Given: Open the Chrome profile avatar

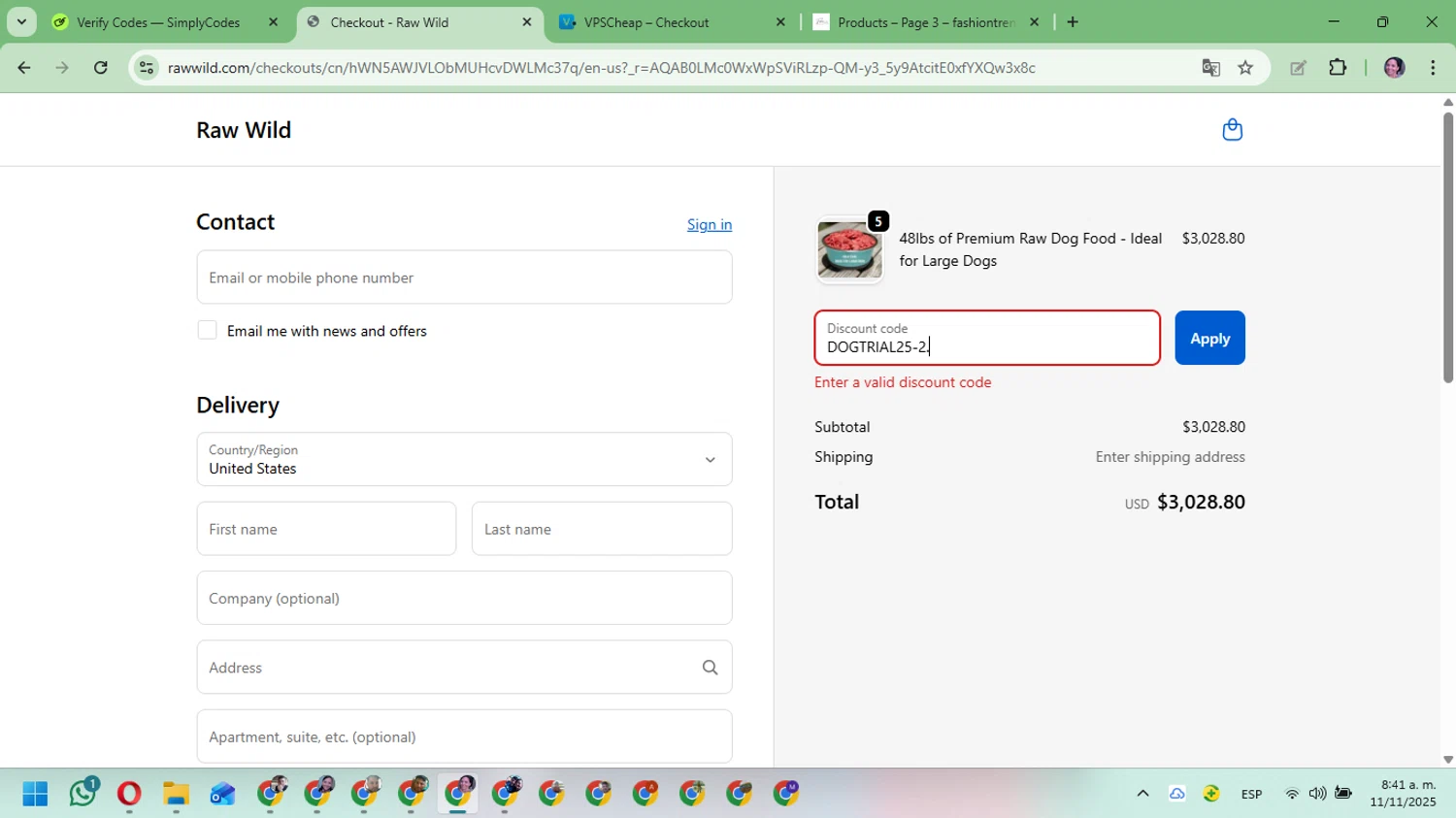Looking at the screenshot, I should (x=1394, y=67).
